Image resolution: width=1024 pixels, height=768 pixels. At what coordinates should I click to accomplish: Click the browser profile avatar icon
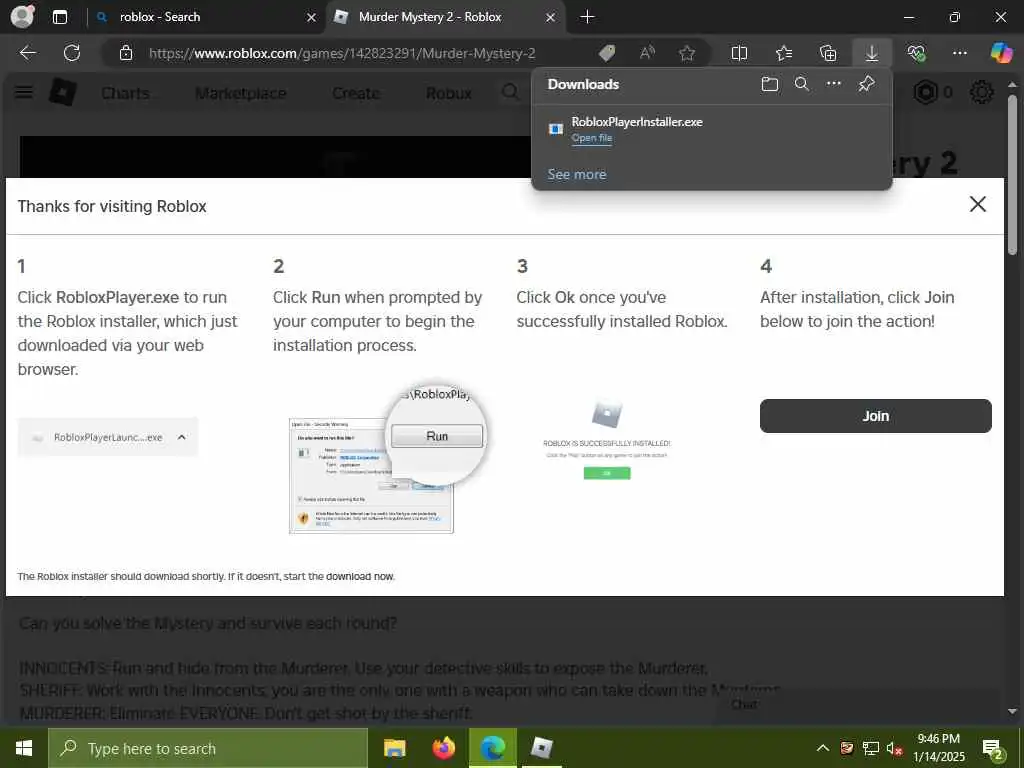[x=23, y=17]
